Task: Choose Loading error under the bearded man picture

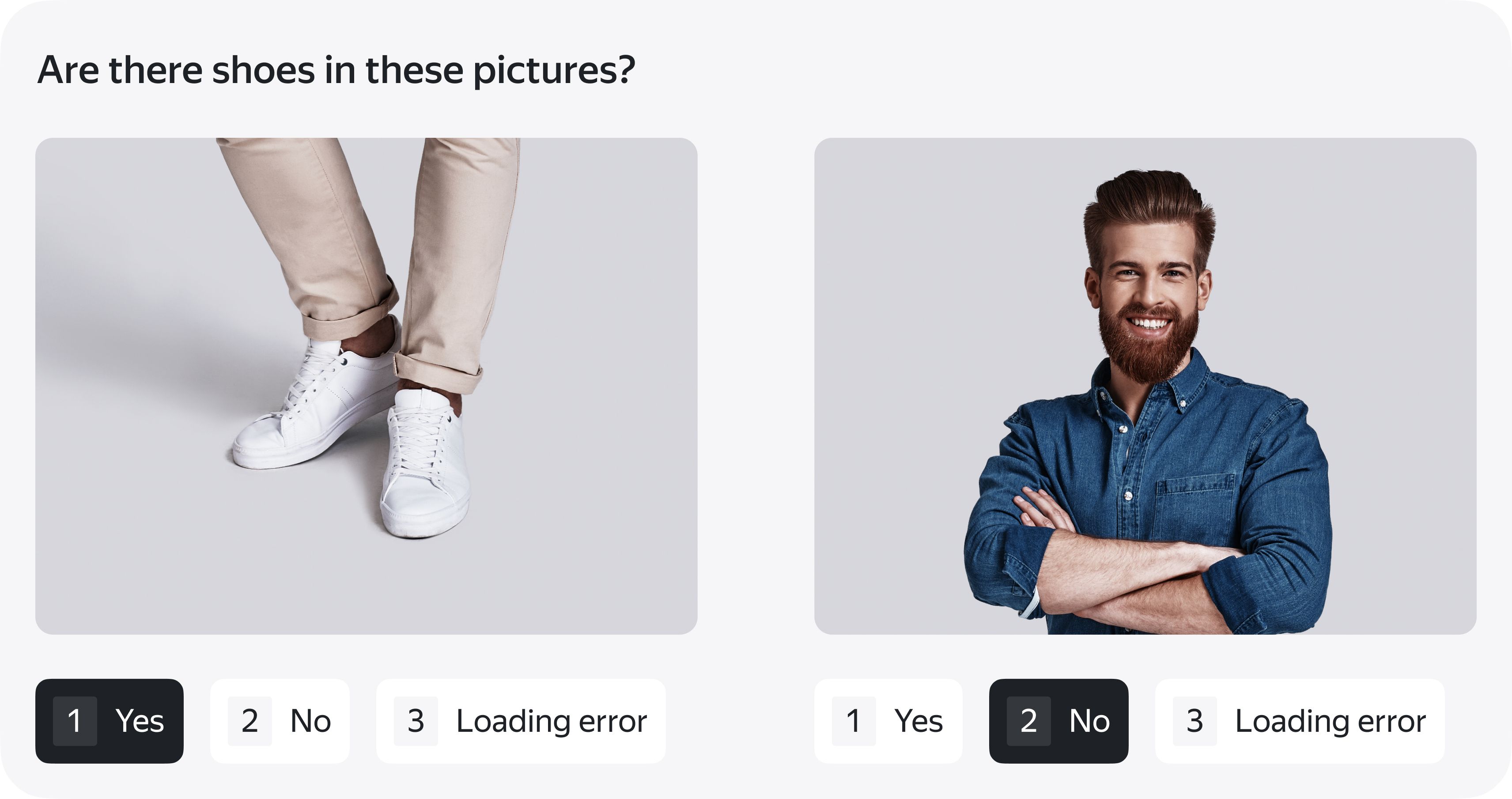Action: click(x=1300, y=721)
